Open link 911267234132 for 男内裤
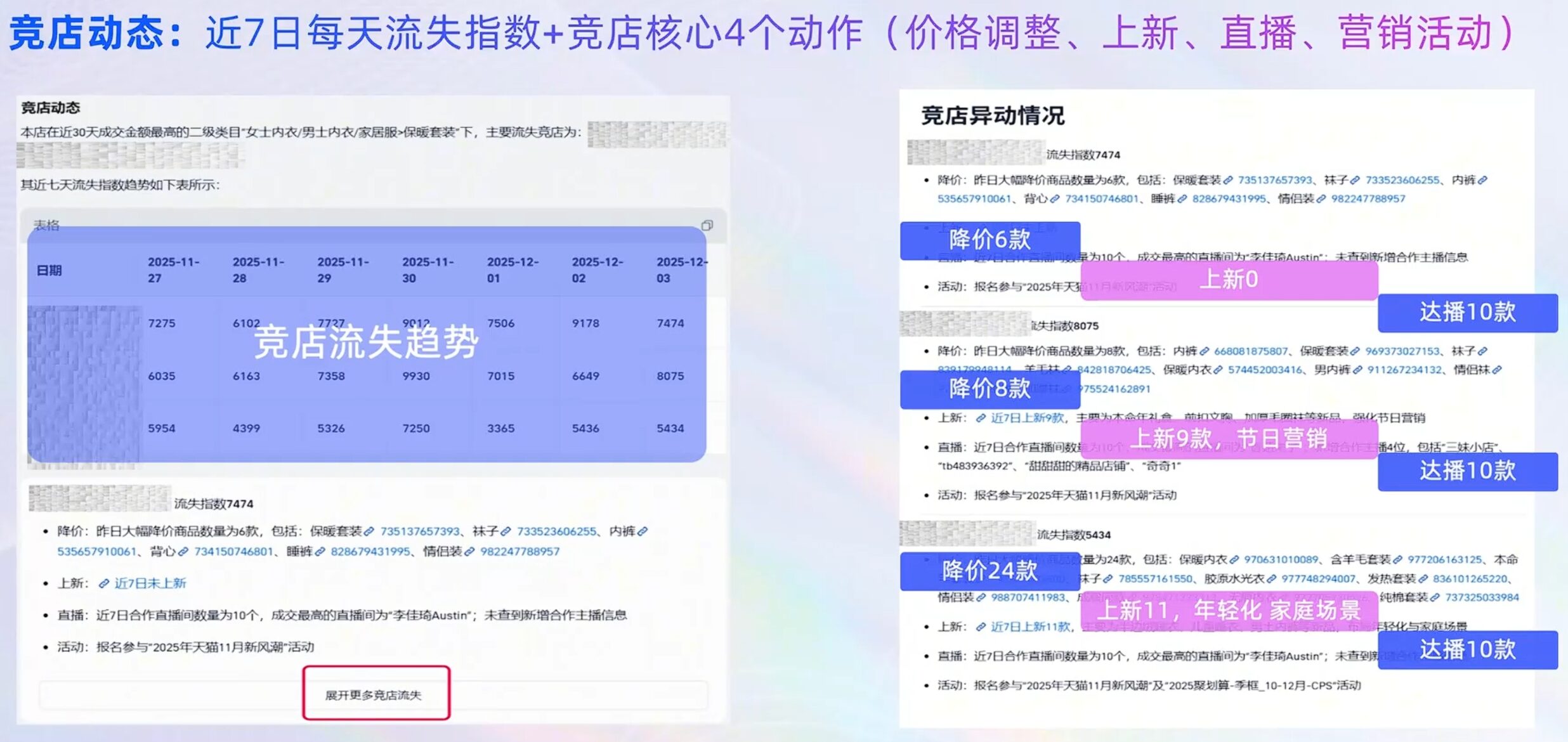 tap(1404, 370)
